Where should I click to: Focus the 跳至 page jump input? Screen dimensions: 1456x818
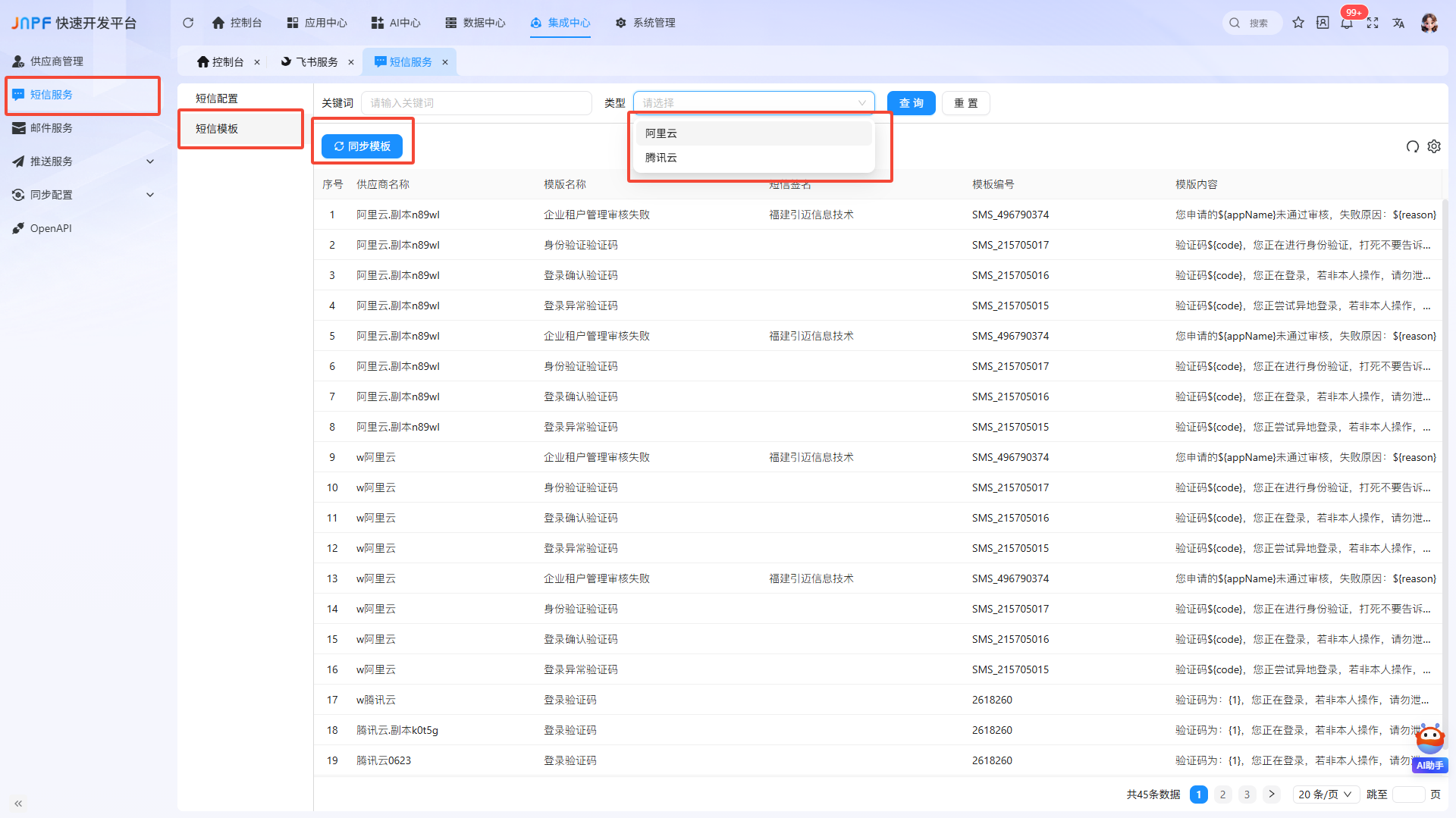1409,794
